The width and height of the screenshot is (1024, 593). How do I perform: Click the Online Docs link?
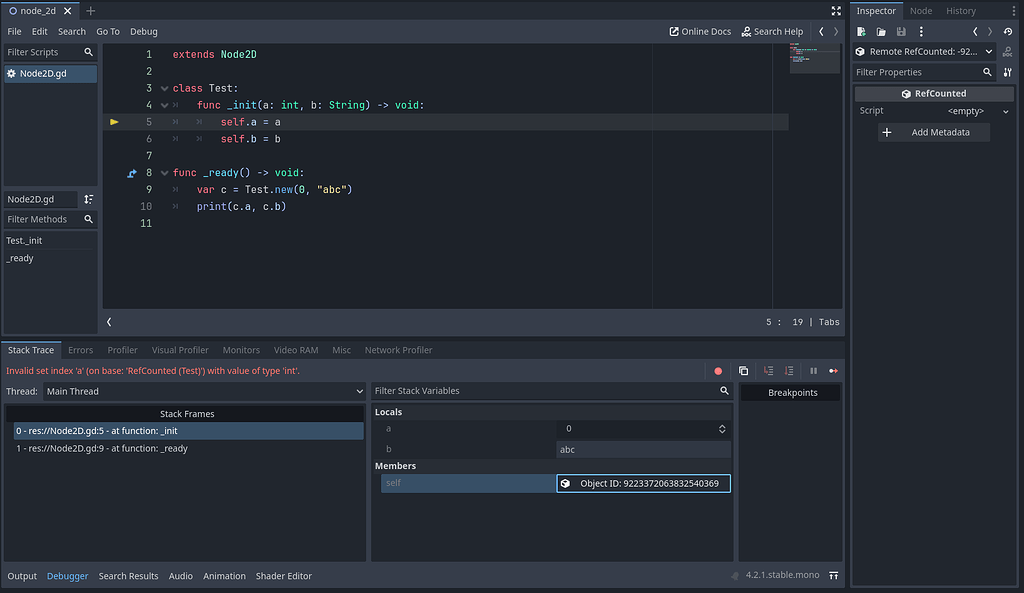pyautogui.click(x=699, y=31)
